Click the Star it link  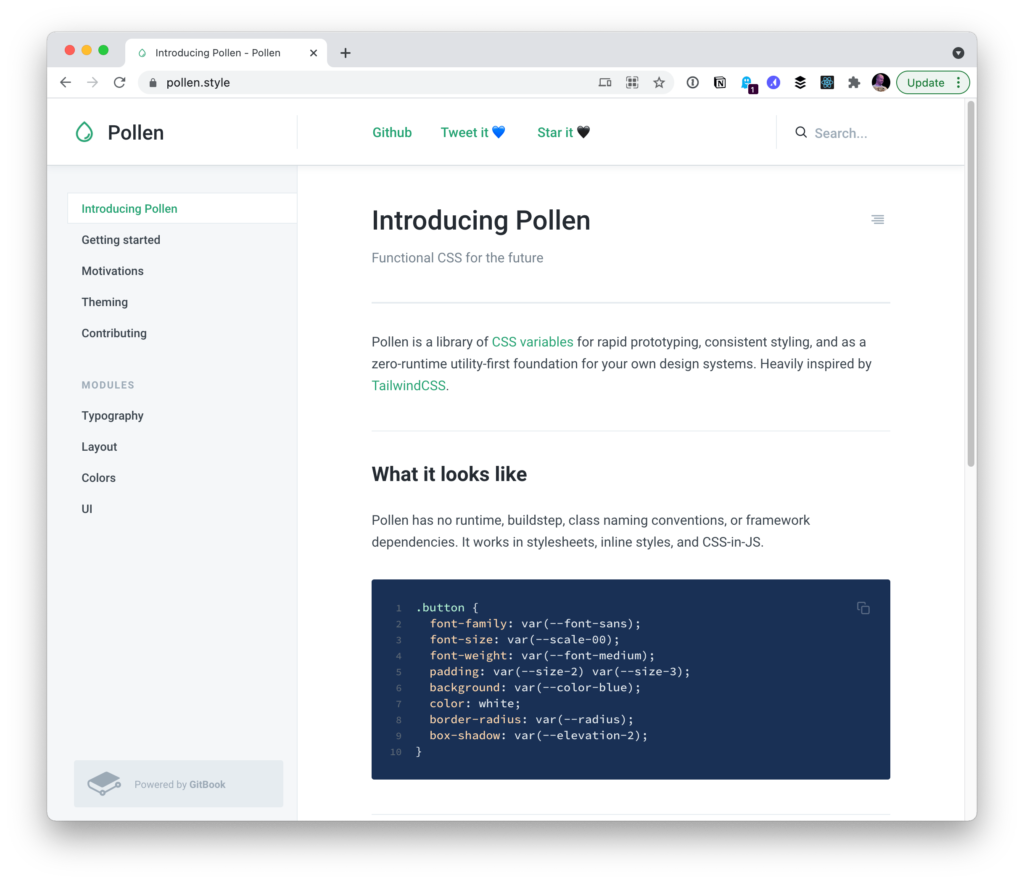point(564,133)
